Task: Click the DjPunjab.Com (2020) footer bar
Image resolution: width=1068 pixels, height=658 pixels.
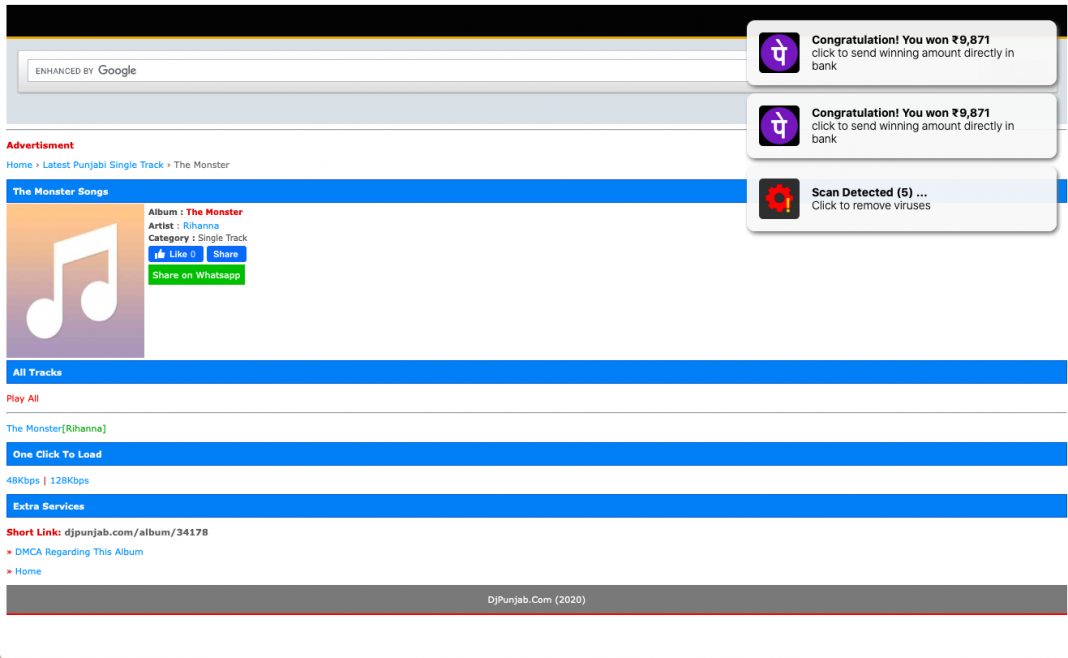Action: click(x=536, y=600)
